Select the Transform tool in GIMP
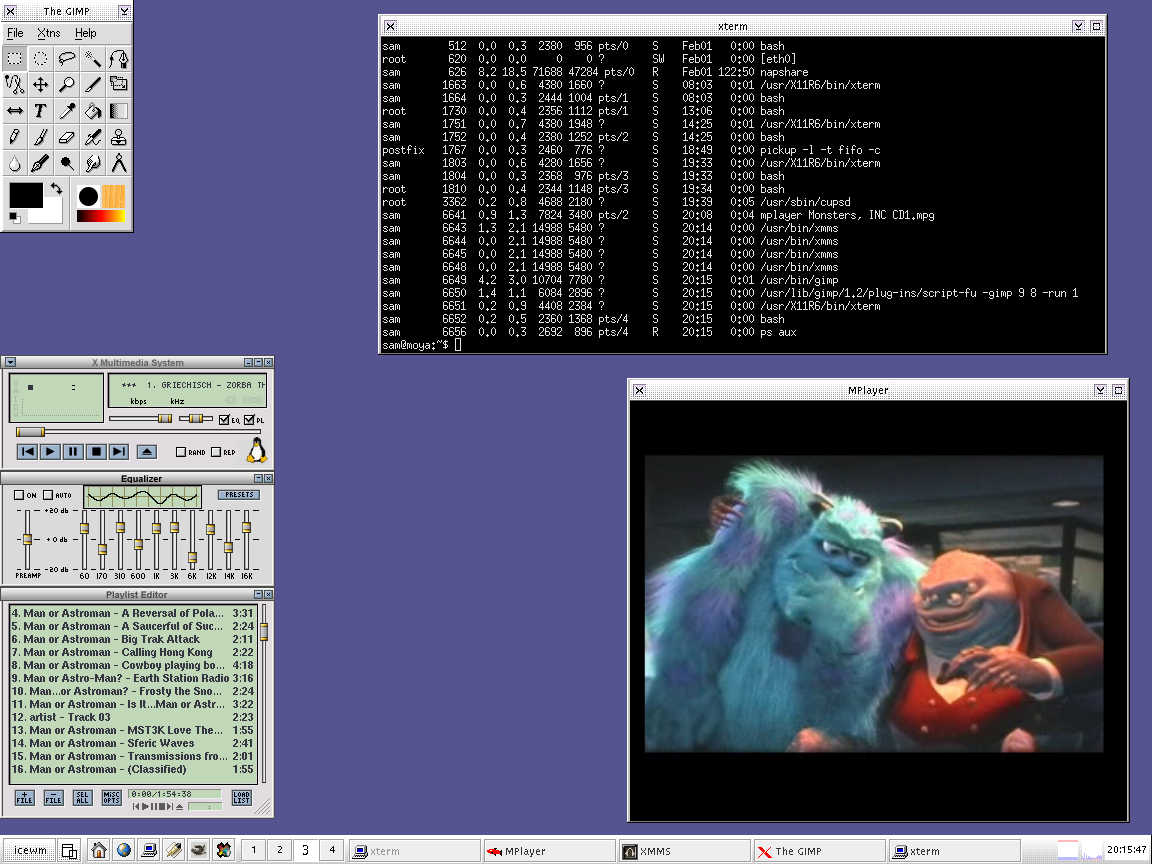This screenshot has height=864, width=1152. tap(119, 84)
